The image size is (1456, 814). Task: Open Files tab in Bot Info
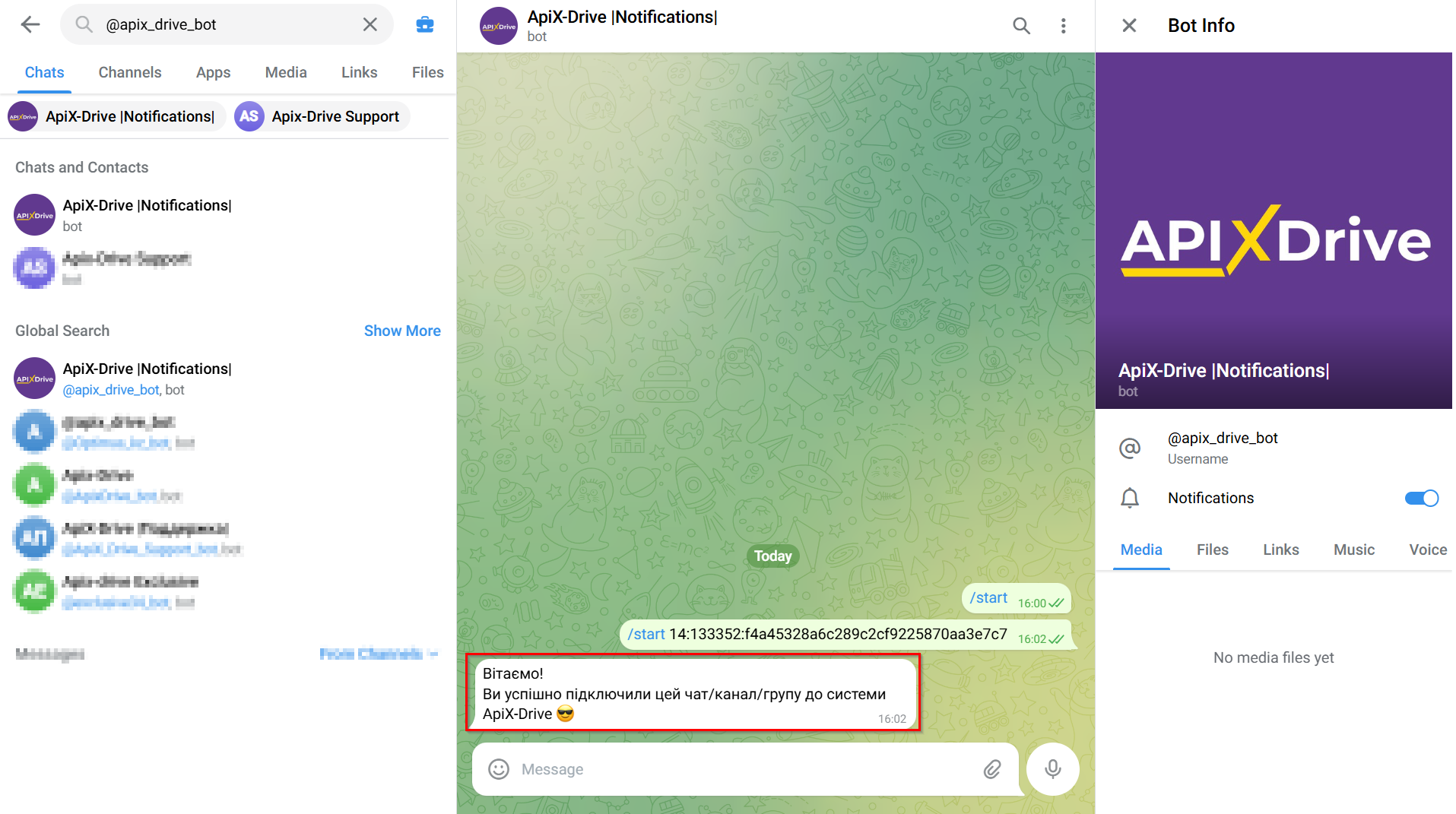tap(1212, 550)
